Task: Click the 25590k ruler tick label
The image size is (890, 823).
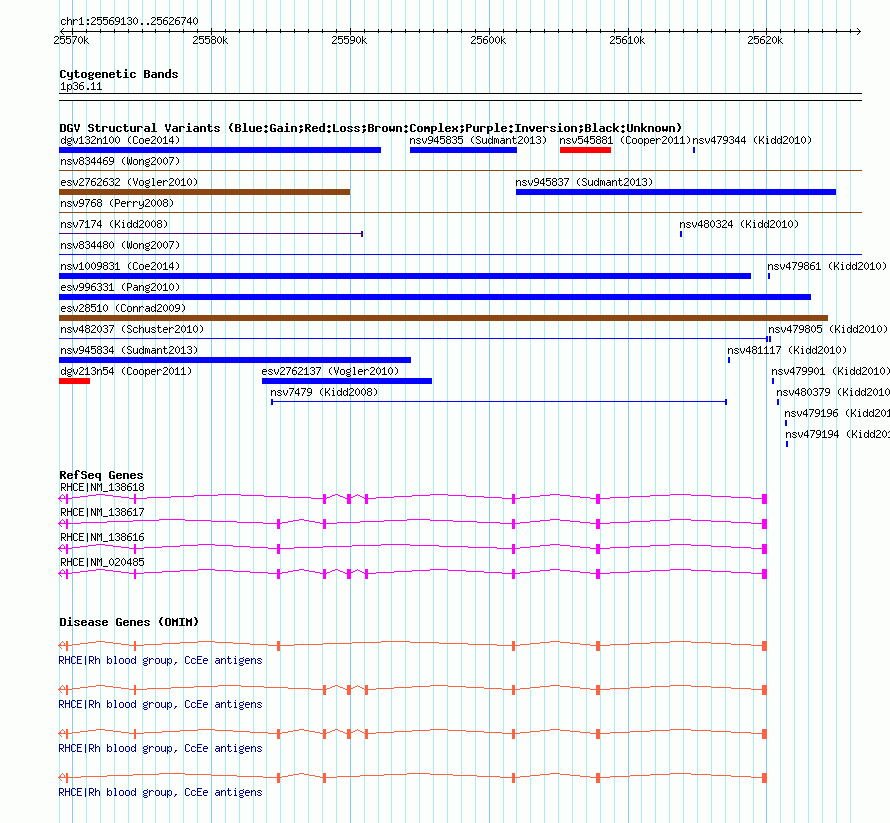Action: point(349,40)
